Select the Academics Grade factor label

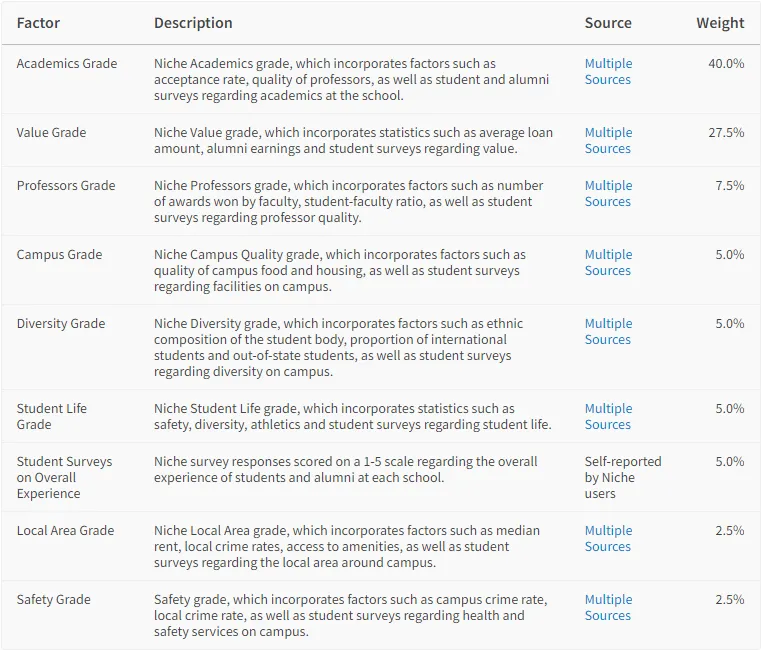coord(67,64)
